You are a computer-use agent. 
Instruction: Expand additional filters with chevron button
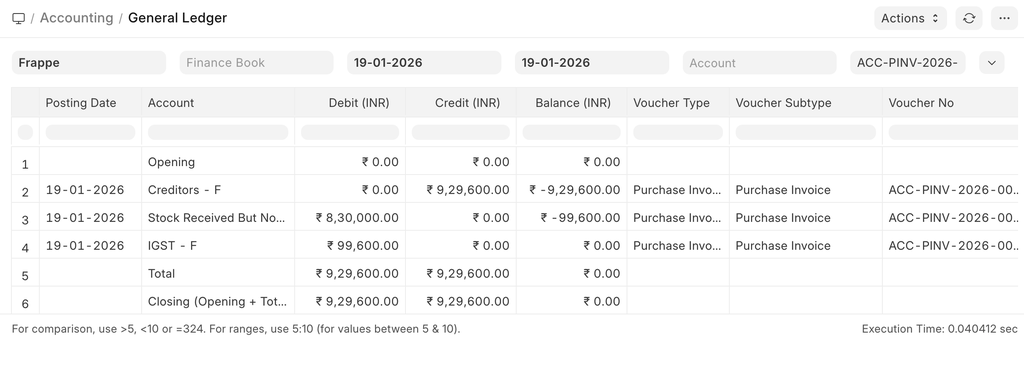[x=991, y=63]
